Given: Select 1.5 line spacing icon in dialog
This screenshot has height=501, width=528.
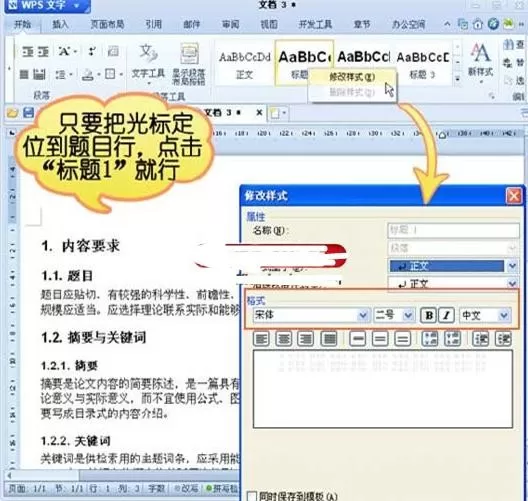Looking at the screenshot, I should 380,339.
